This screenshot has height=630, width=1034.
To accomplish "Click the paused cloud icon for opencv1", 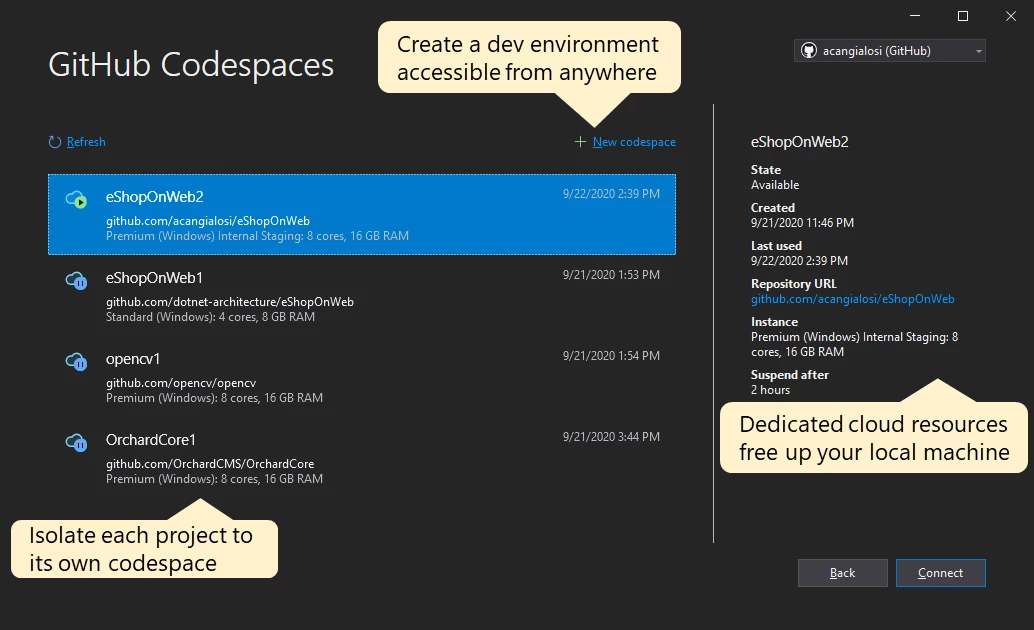I will (x=77, y=362).
